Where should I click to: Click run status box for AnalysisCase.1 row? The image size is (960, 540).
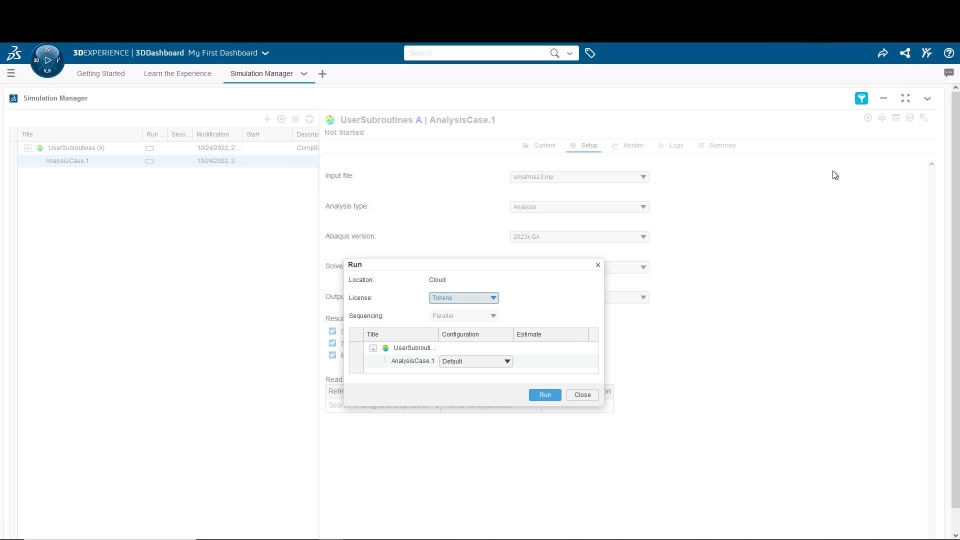(149, 161)
